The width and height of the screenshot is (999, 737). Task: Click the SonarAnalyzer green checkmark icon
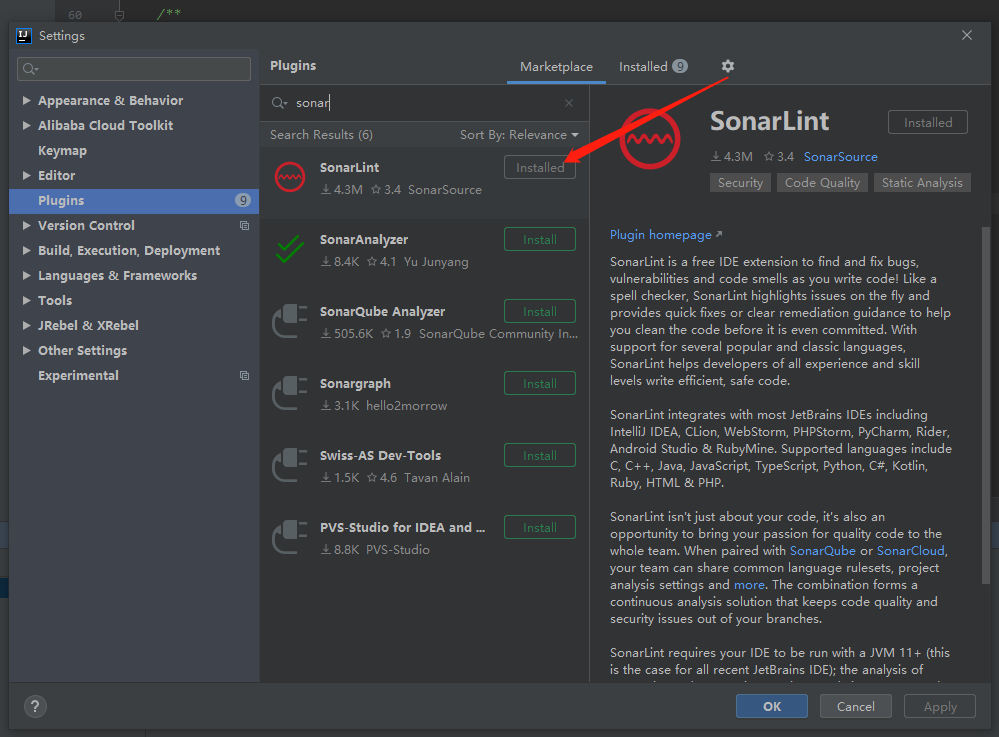(x=290, y=249)
